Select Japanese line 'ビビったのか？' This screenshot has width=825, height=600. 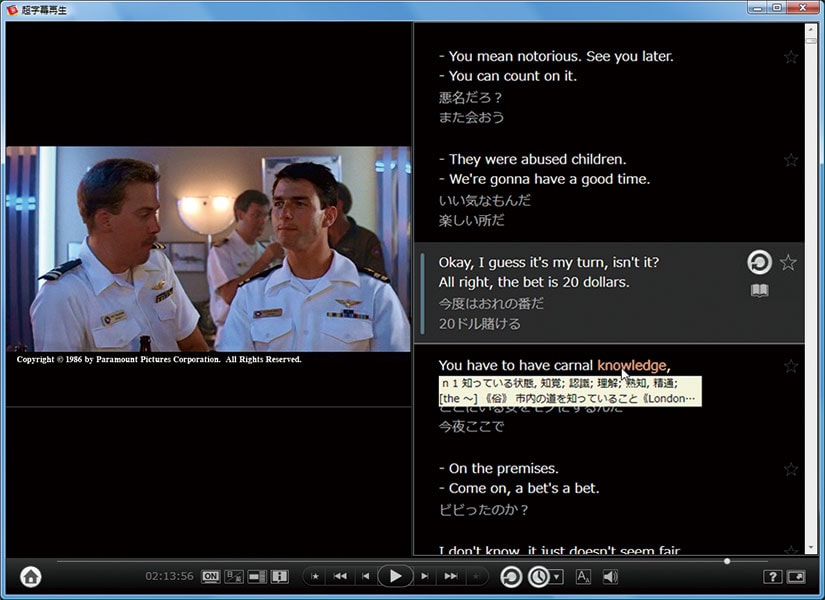tap(483, 509)
